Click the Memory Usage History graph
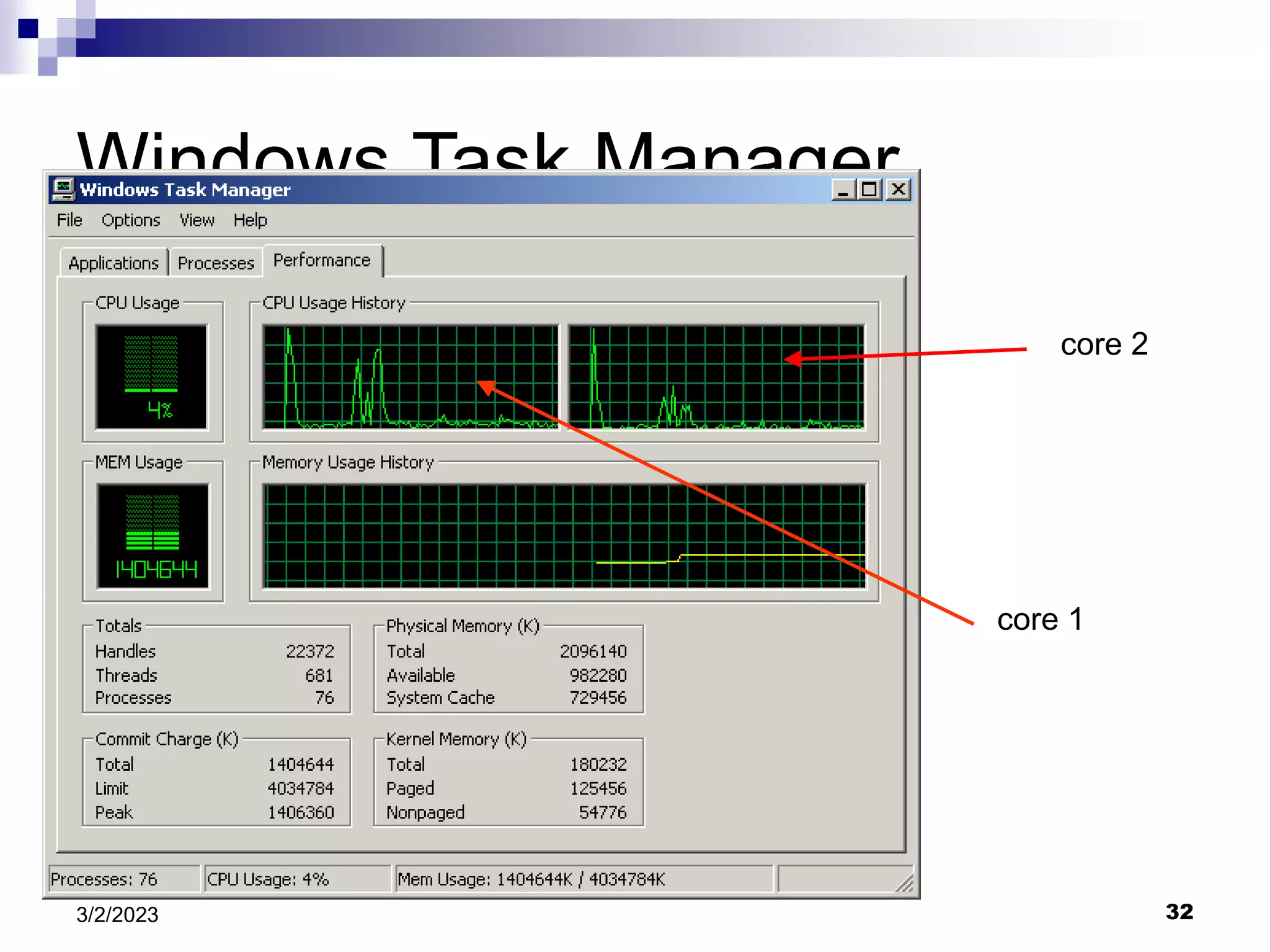 pos(564,536)
